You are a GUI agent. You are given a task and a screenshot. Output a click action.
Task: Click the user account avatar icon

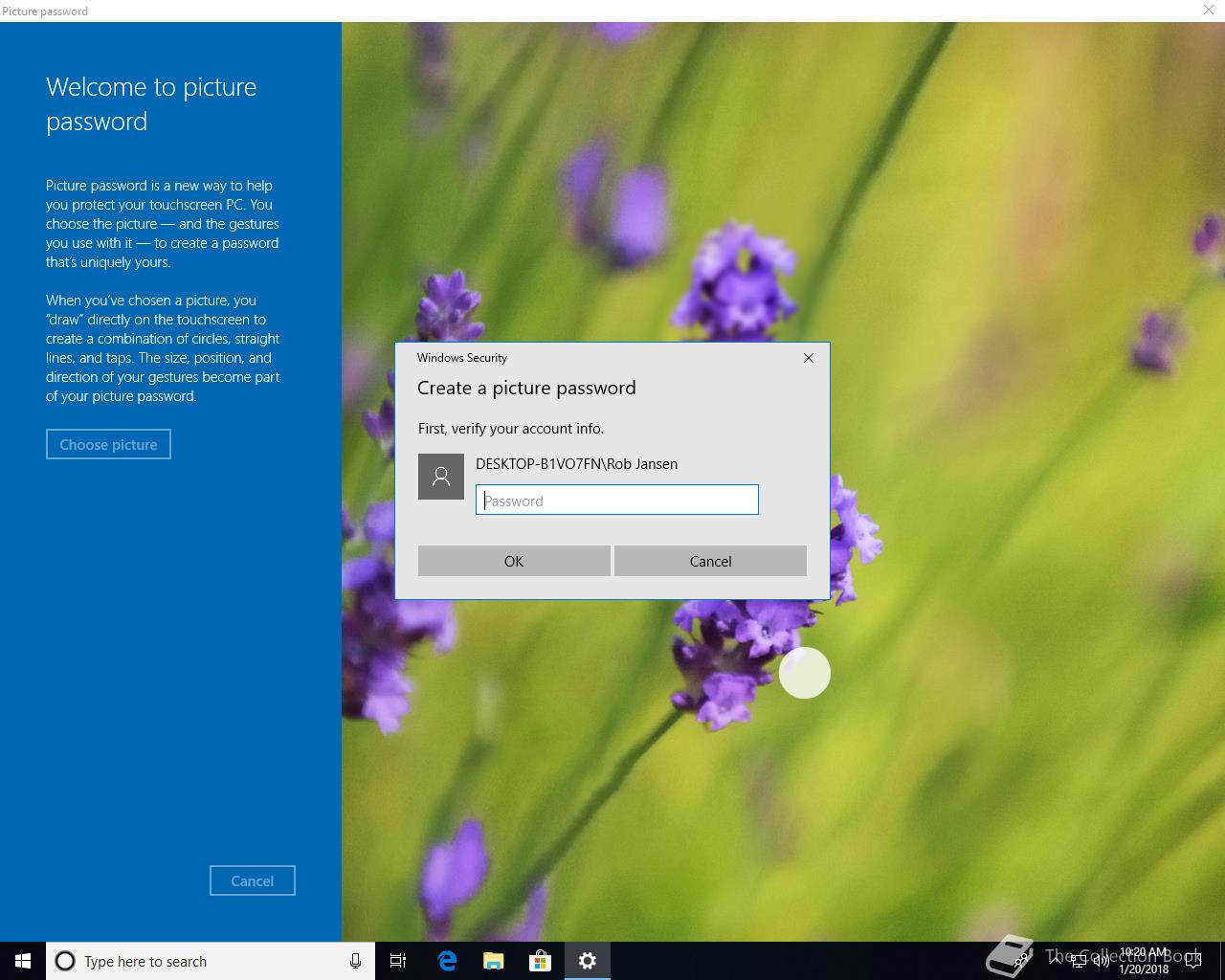click(441, 477)
